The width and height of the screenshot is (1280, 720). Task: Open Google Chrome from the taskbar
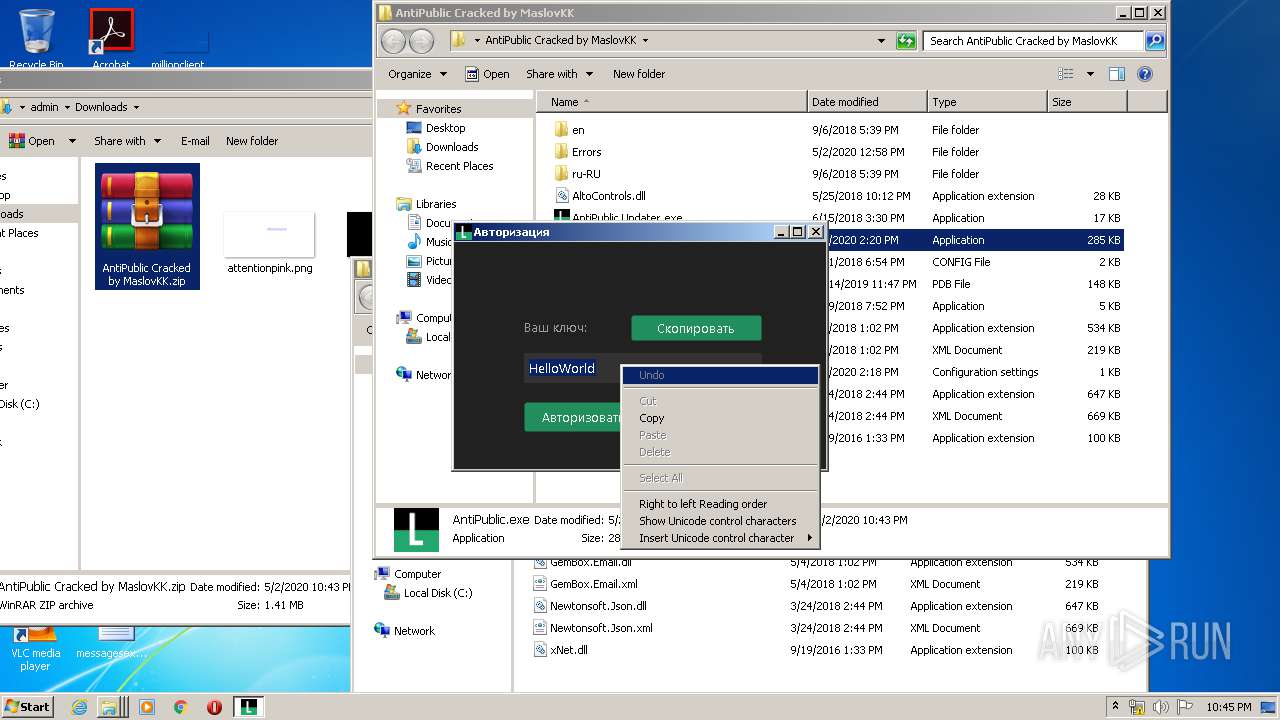tap(181, 707)
